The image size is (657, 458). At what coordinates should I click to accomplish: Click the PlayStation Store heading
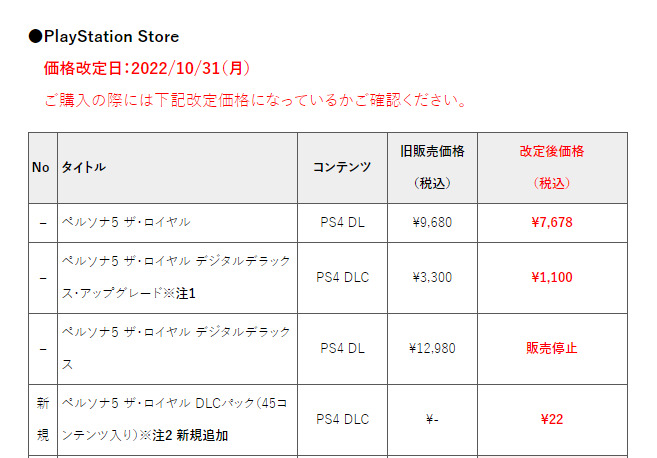point(104,37)
